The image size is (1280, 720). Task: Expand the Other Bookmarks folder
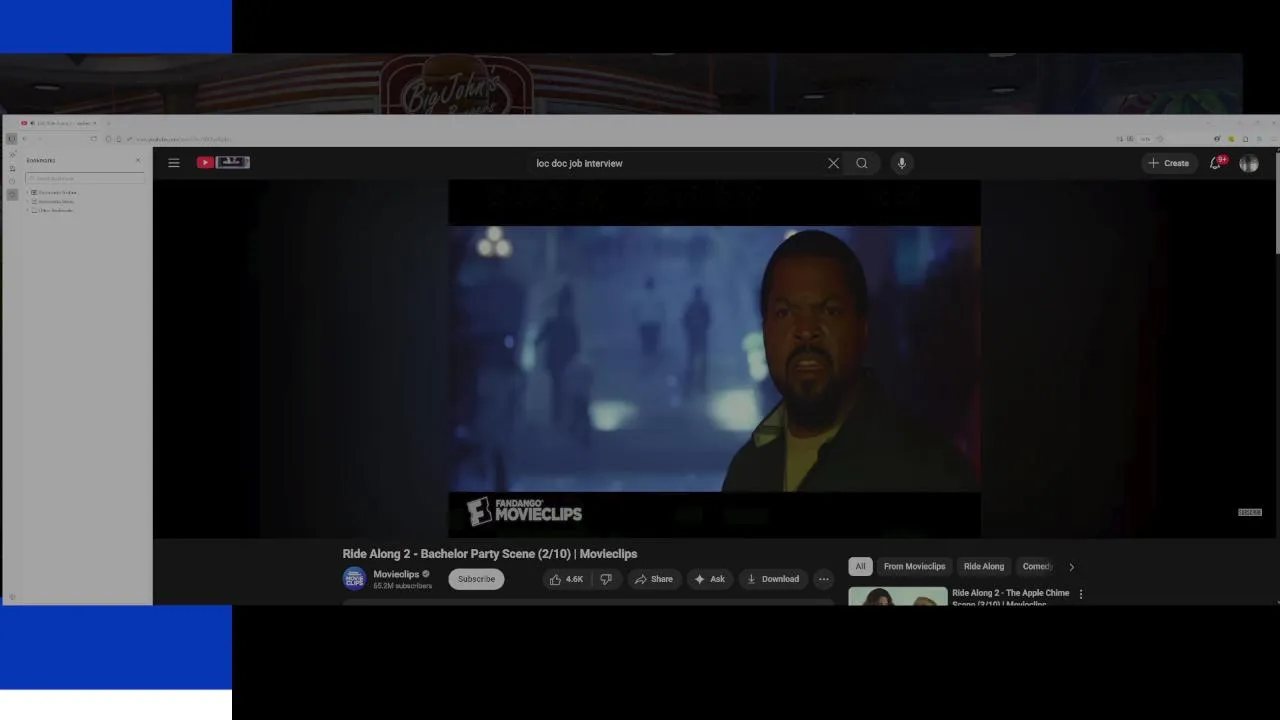tap(28, 210)
